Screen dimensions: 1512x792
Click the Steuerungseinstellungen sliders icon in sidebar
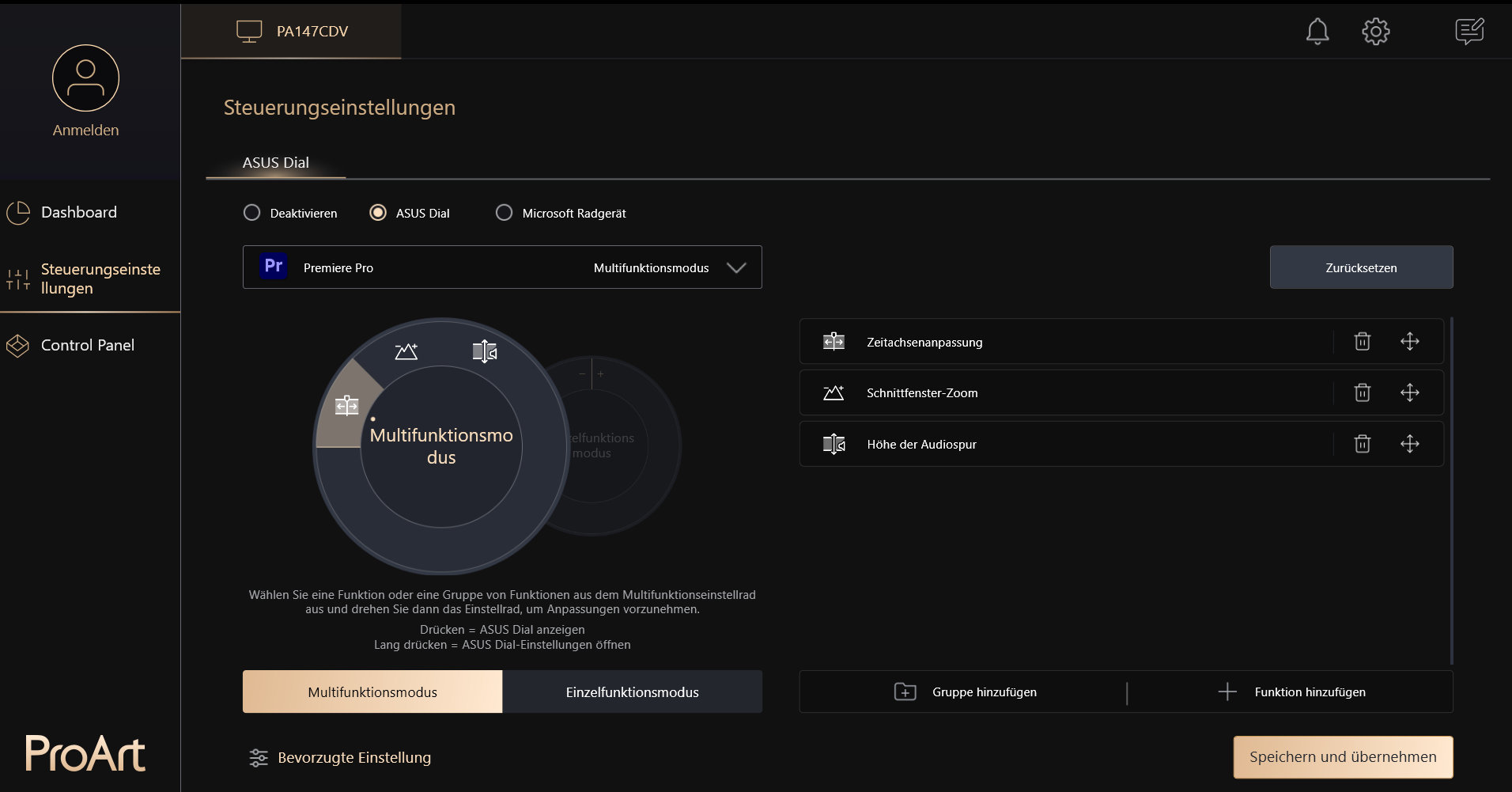[18, 279]
